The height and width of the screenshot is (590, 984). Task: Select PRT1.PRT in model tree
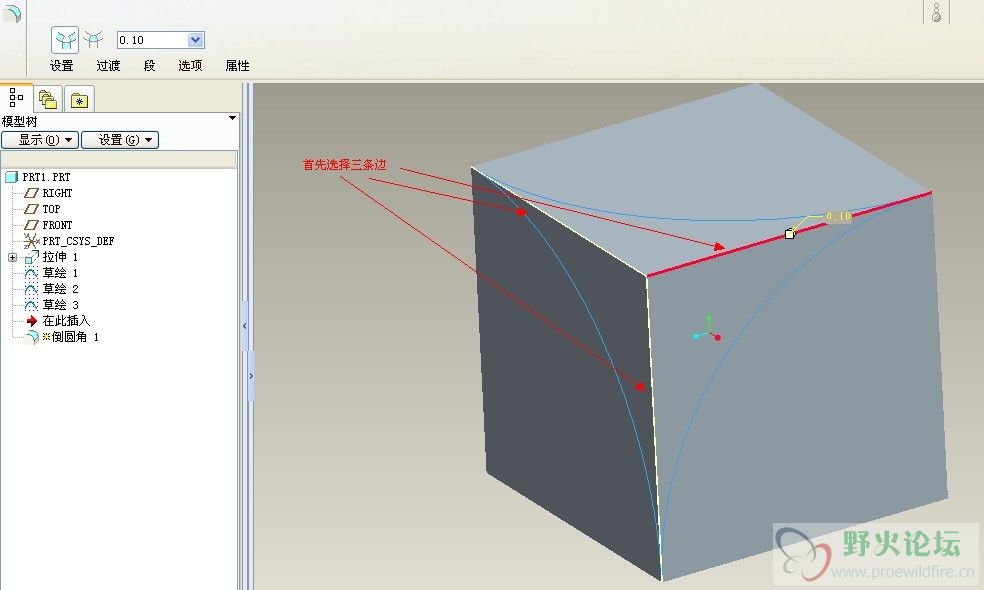pyautogui.click(x=46, y=177)
